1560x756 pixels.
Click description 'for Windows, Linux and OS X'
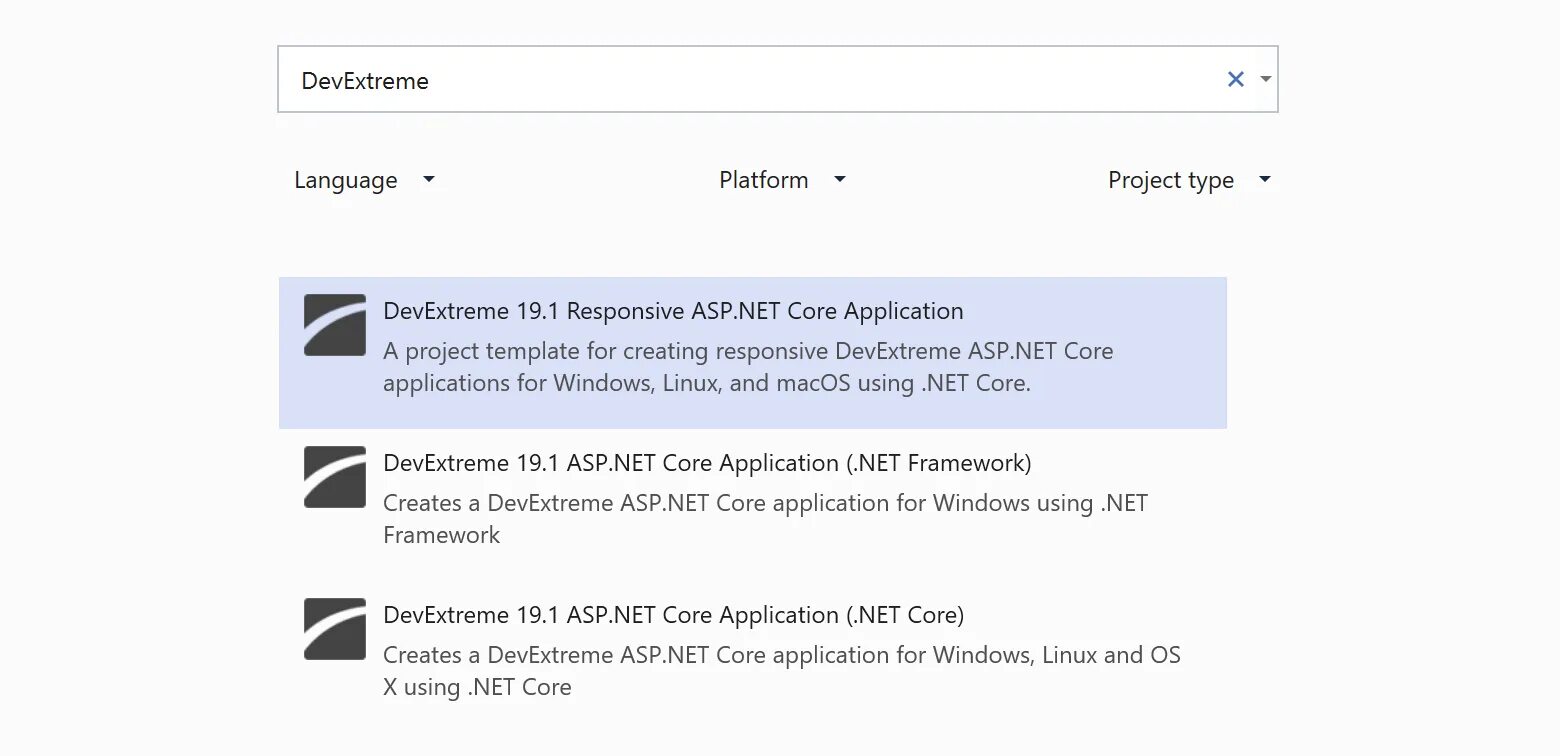(782, 671)
